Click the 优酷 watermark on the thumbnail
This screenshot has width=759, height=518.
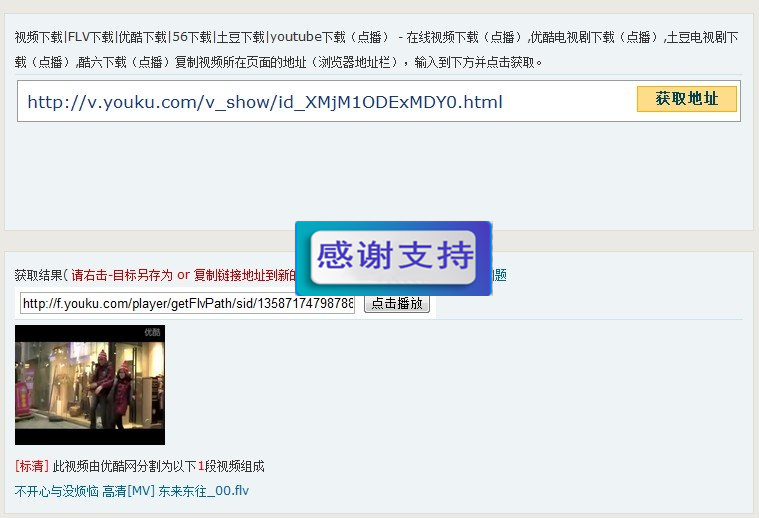pos(152,332)
